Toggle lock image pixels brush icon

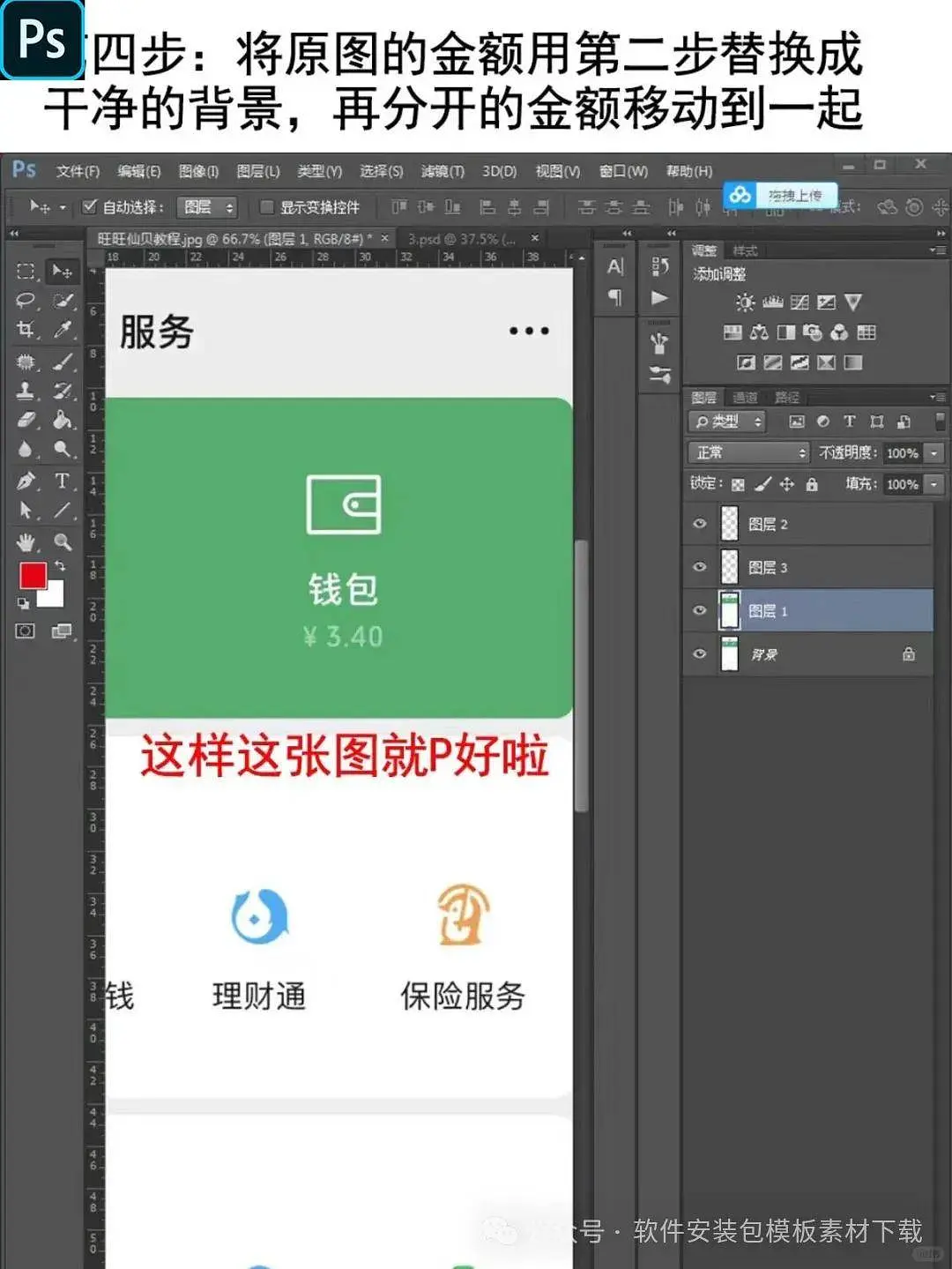pyautogui.click(x=763, y=484)
